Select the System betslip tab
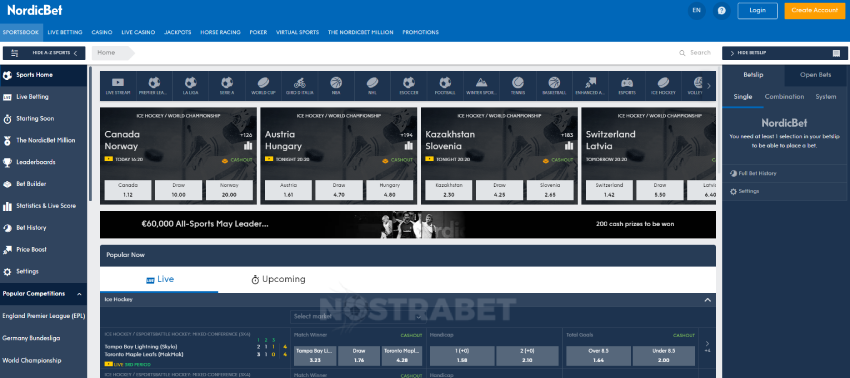Viewport: 850px width, 378px height. pyautogui.click(x=826, y=97)
